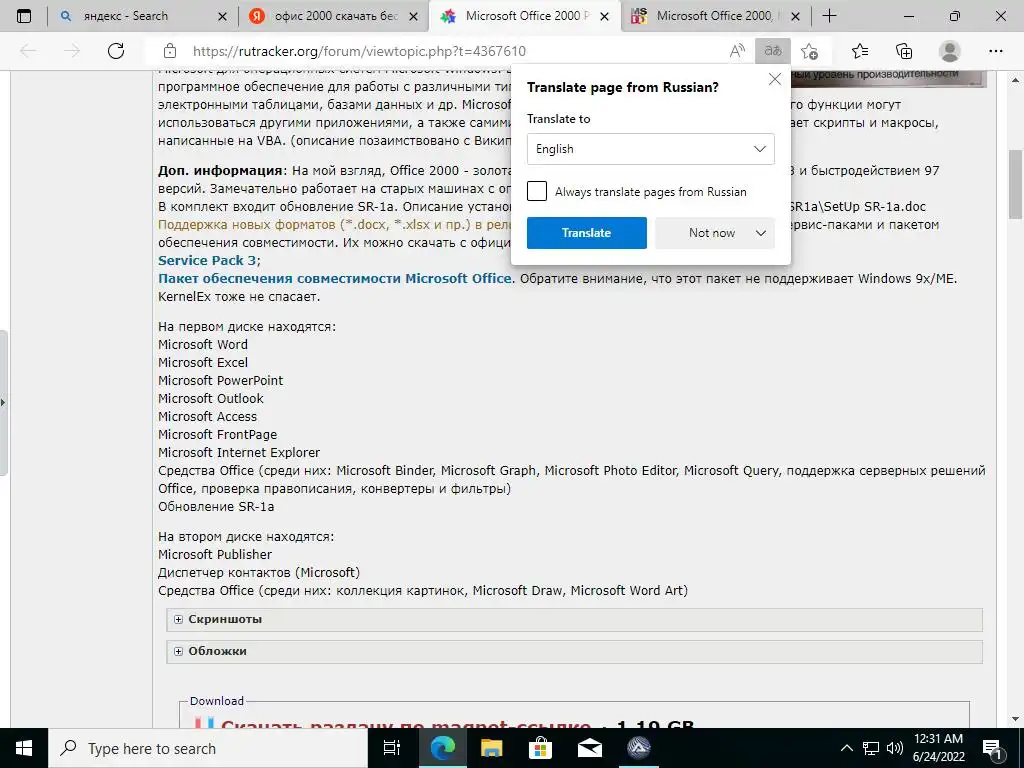Close the last Microsoft Office 2000 tab
Image resolution: width=1024 pixels, height=768 pixels.
(x=795, y=16)
